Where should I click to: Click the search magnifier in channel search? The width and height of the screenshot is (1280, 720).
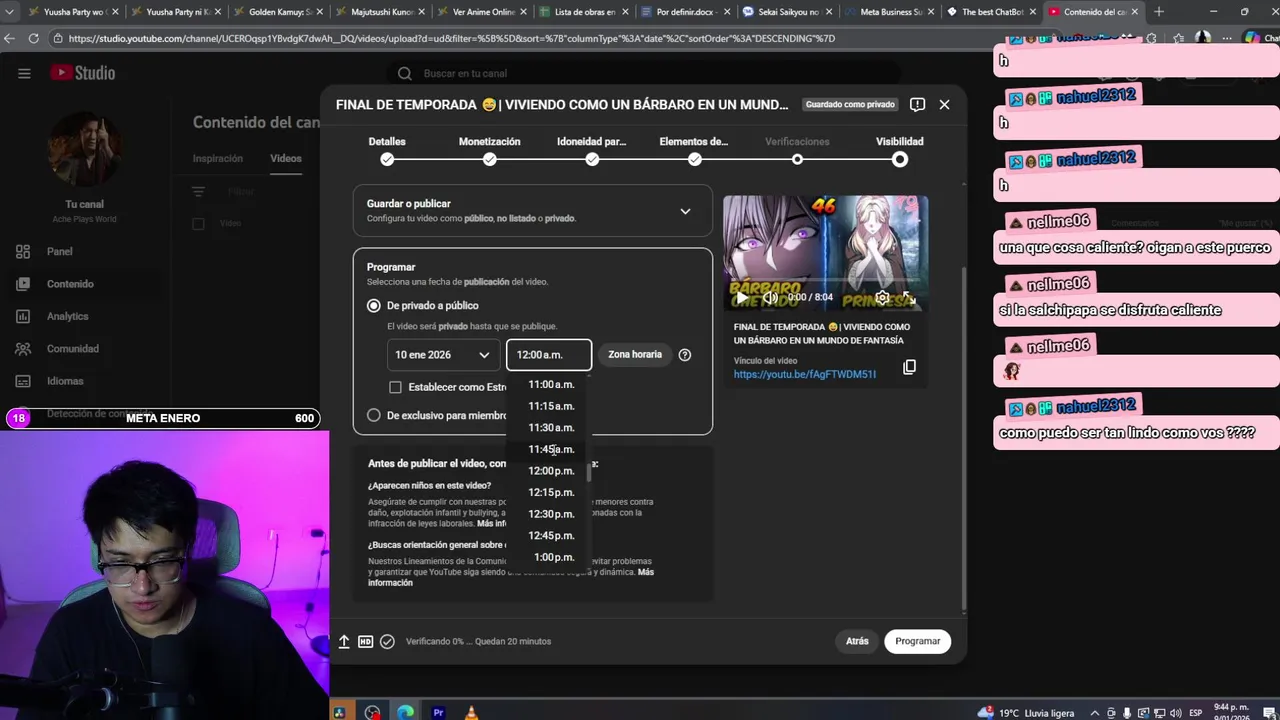[x=405, y=73]
